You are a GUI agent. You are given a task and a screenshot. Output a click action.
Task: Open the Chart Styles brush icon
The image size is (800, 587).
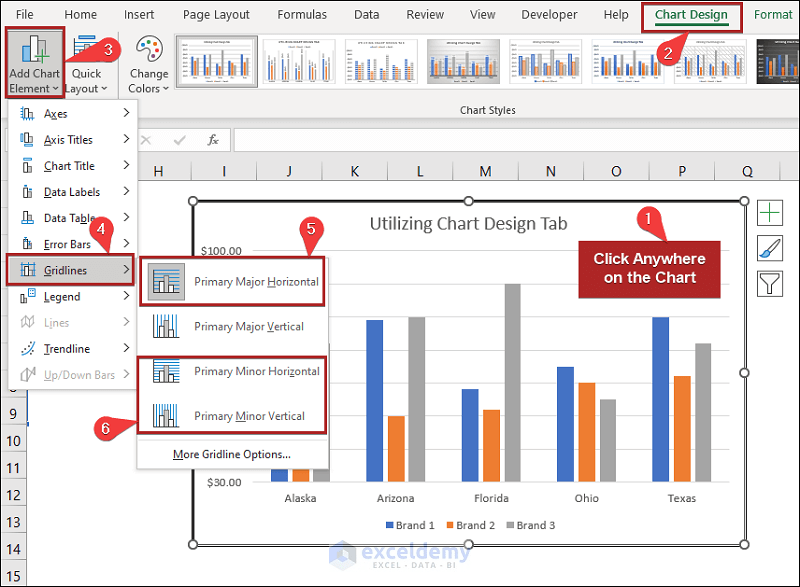pyautogui.click(x=772, y=248)
